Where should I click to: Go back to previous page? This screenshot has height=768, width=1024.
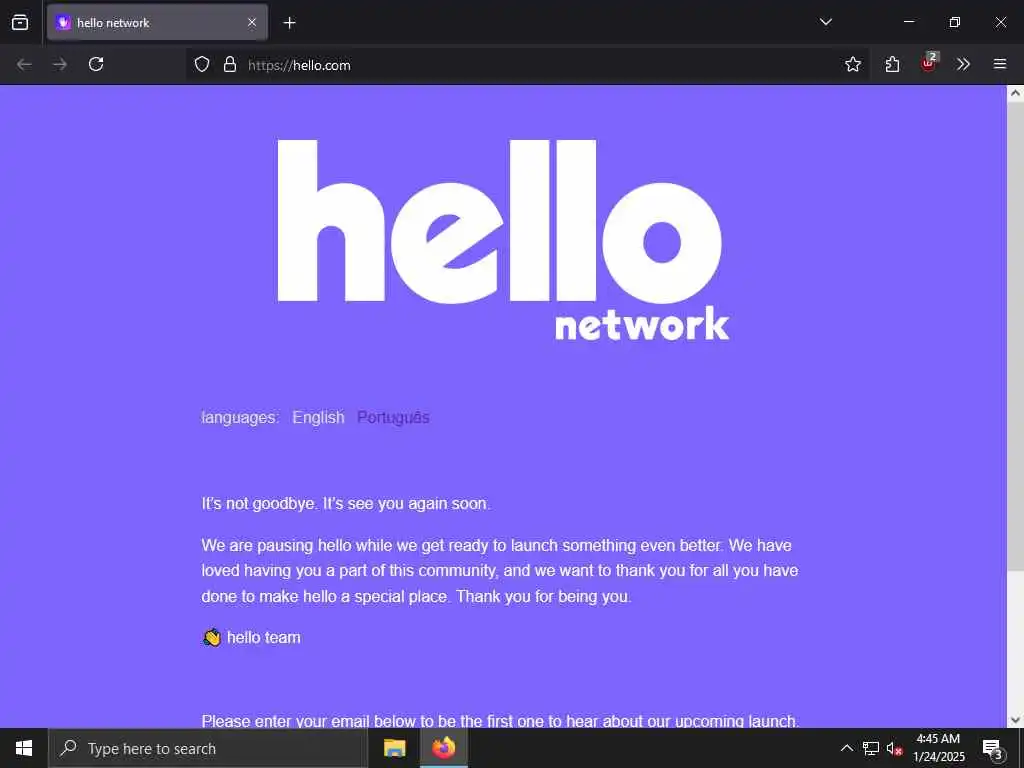24,64
